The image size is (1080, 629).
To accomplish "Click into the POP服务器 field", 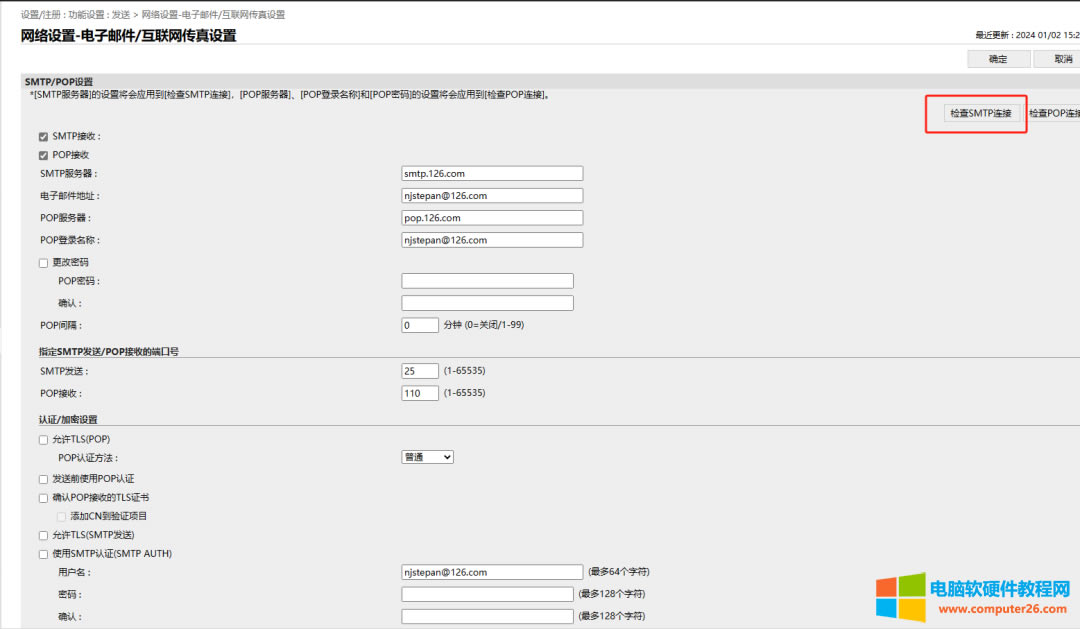I will point(492,218).
